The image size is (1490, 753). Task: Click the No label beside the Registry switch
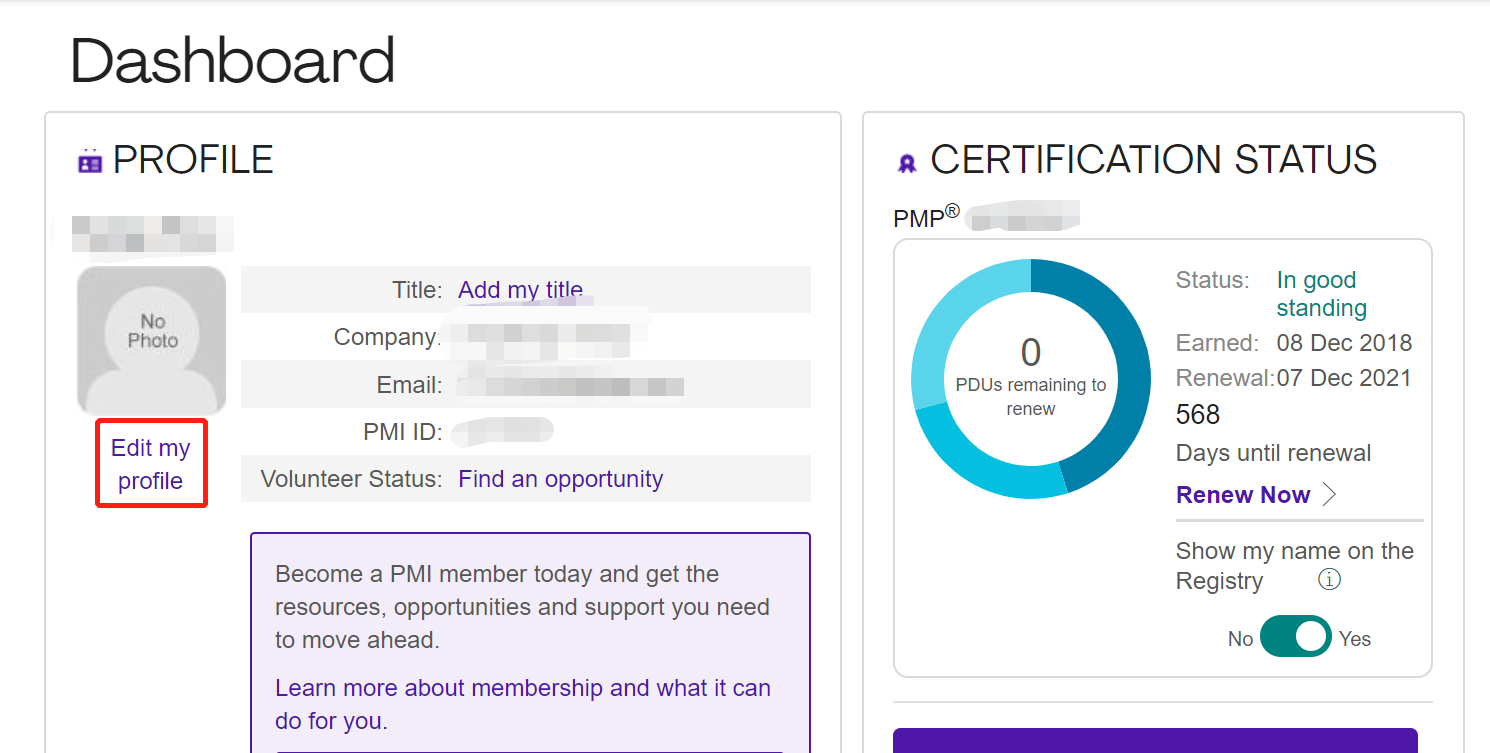[1240, 639]
